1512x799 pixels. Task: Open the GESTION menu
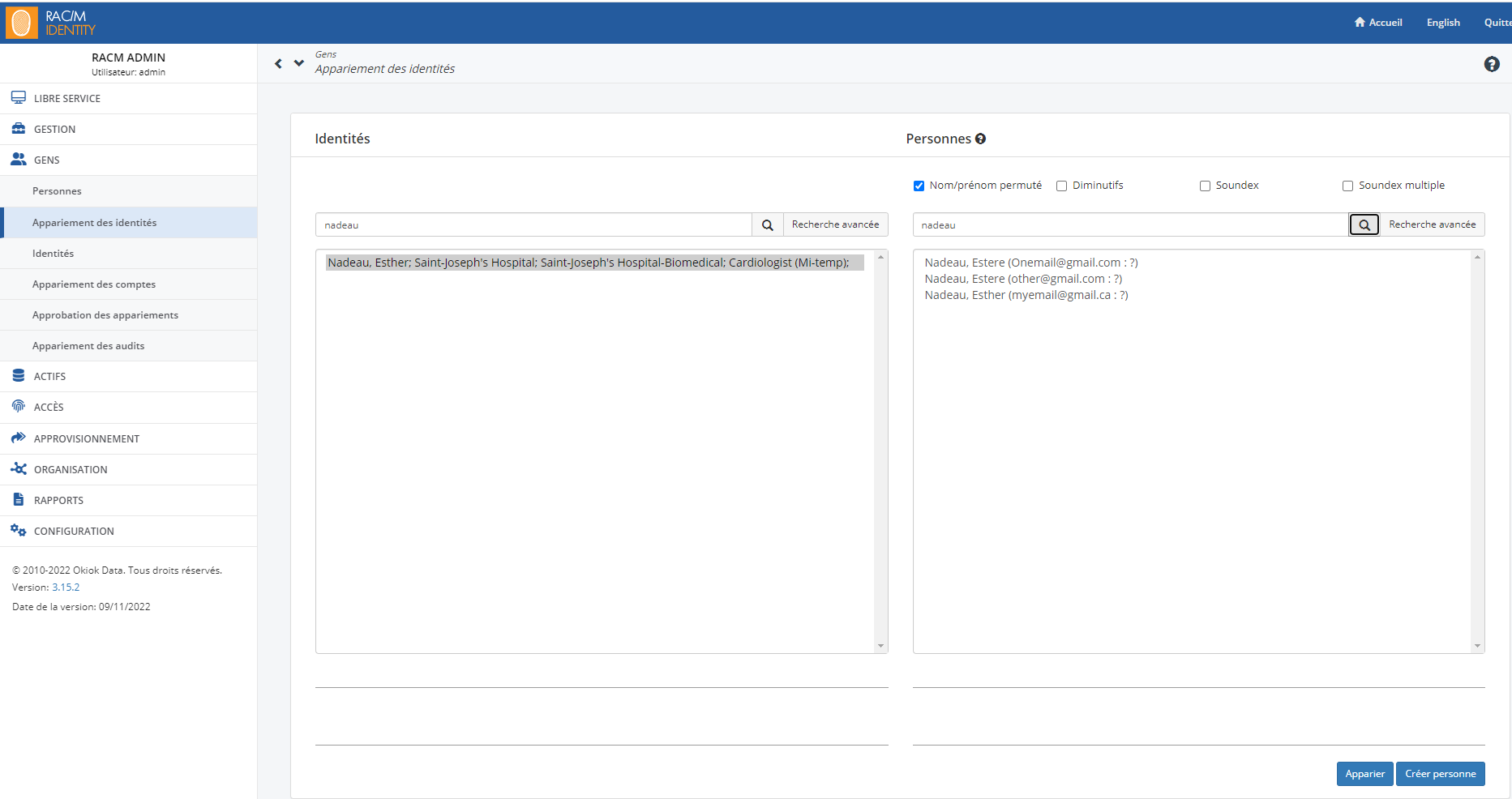click(x=129, y=129)
